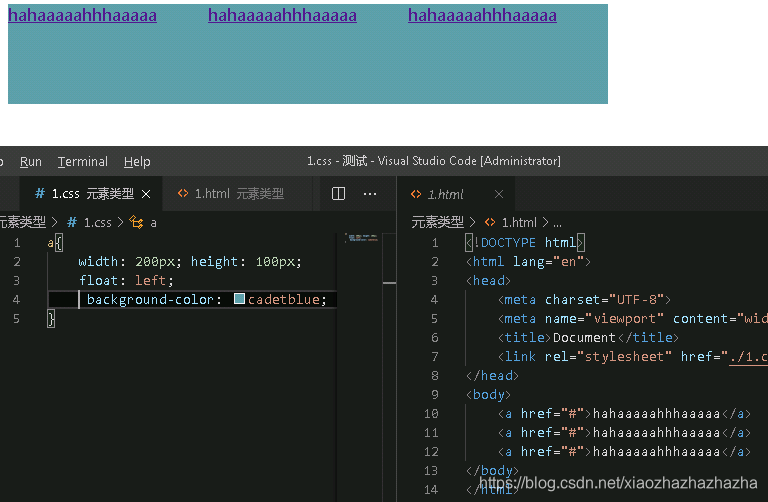Viewport: 768px width, 502px height.
Task: Click the closing head tag on line 8
Action: pos(492,376)
